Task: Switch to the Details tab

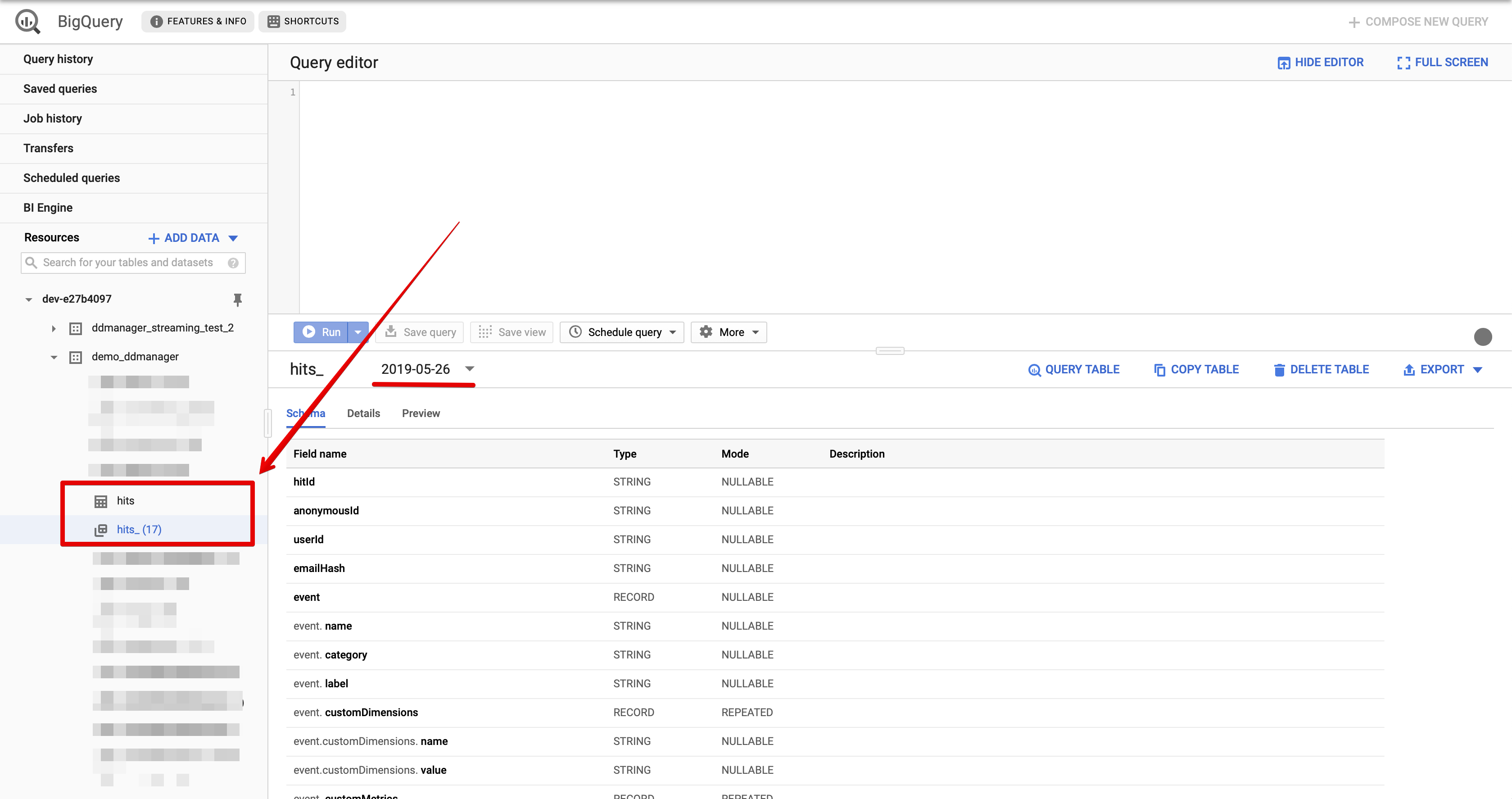Action: tap(363, 414)
